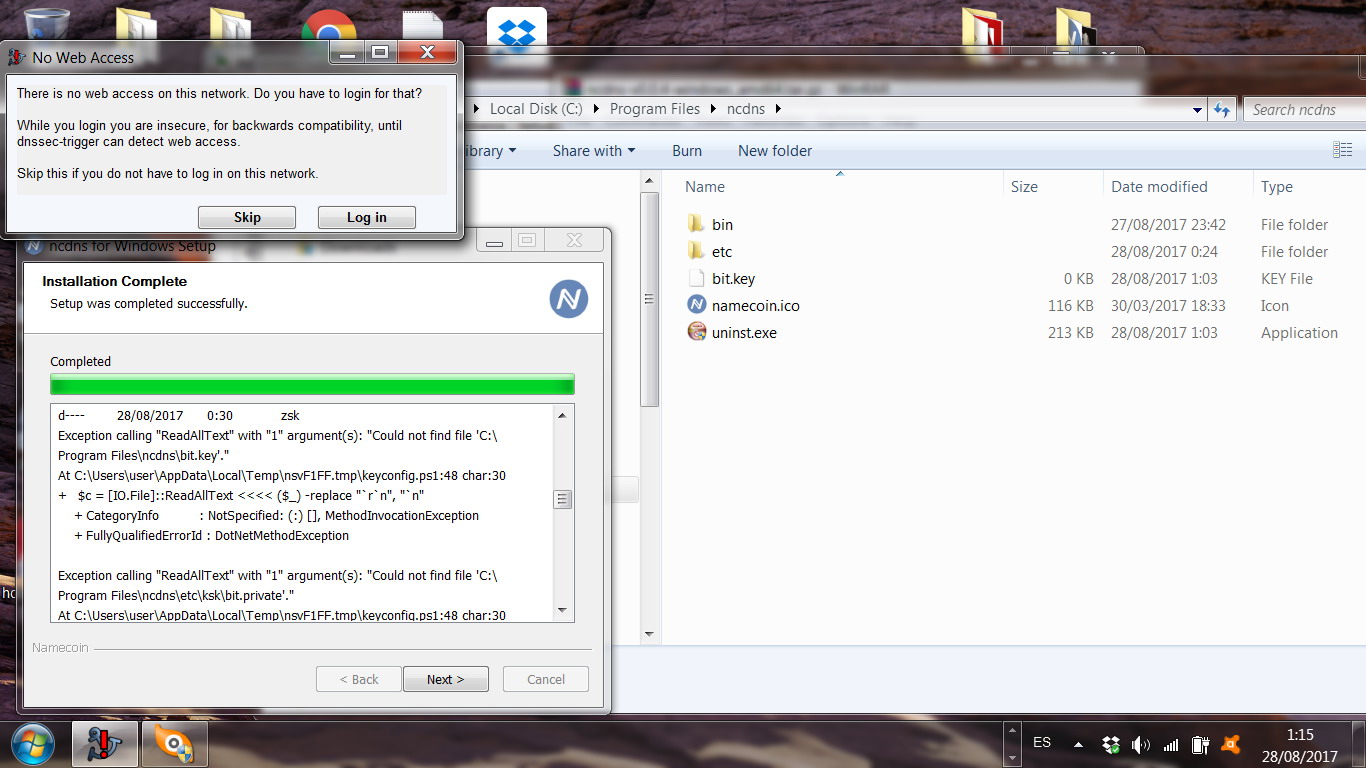Expand the Program Files breadcrumb arrow
The height and width of the screenshot is (768, 1366).
coord(714,109)
